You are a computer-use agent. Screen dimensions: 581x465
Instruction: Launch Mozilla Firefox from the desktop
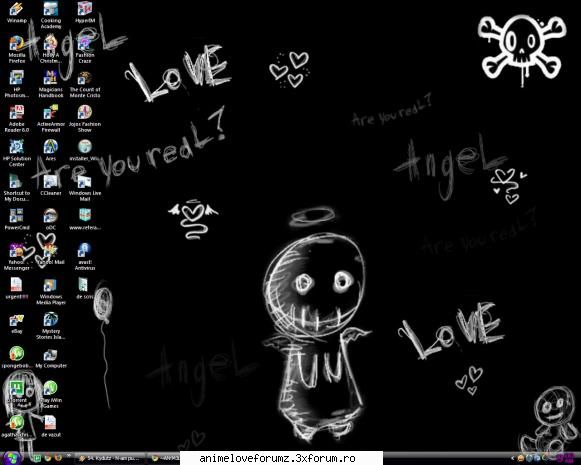[x=17, y=50]
